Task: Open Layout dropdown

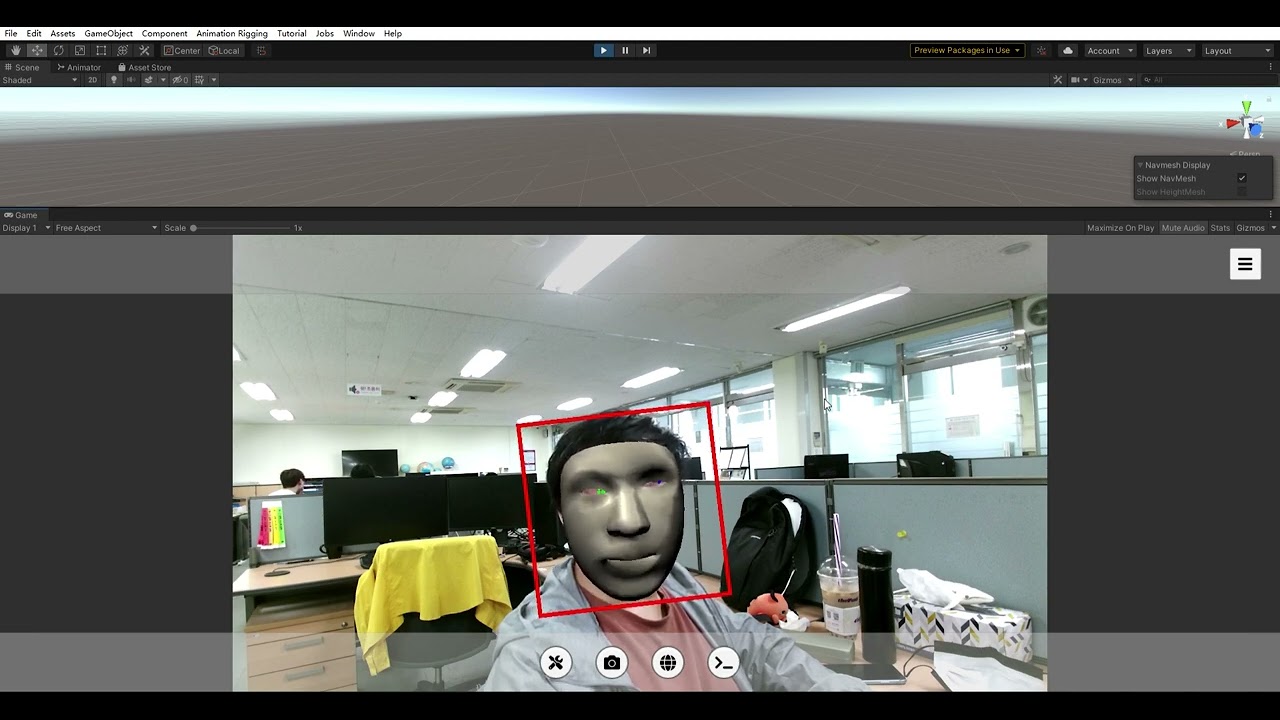Action: pyautogui.click(x=1237, y=50)
